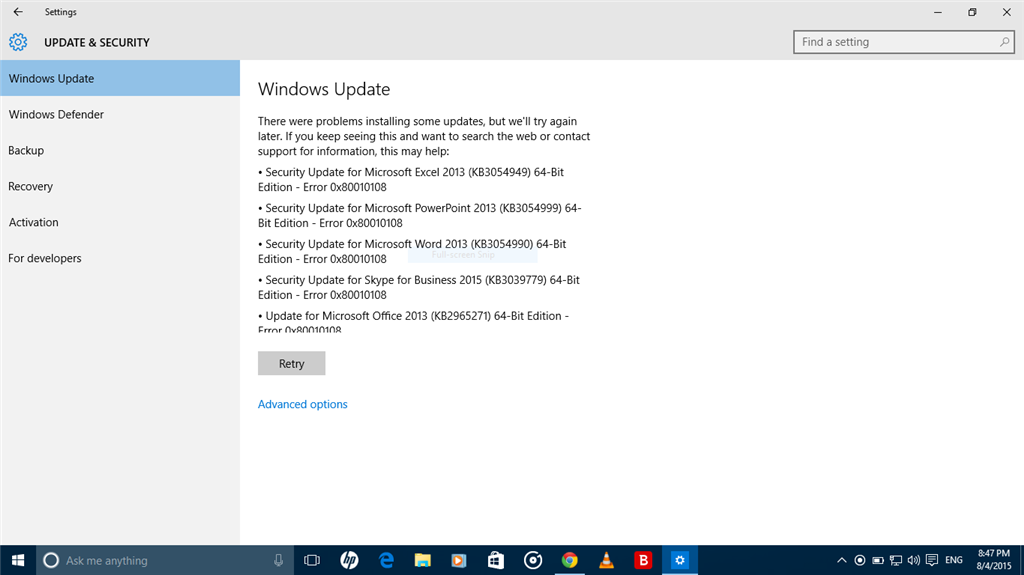Activate the Cortana microphone
Viewport: 1024px width, 575px height.
point(278,561)
